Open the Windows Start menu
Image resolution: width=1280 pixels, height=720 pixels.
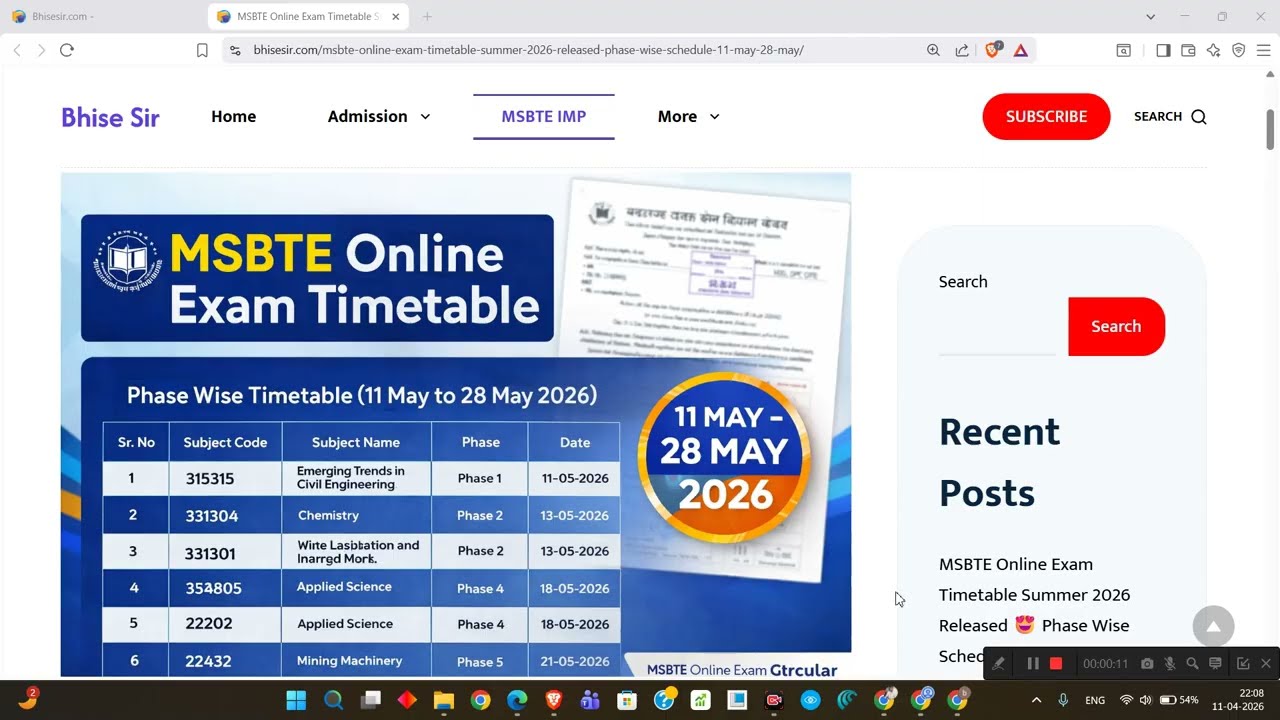297,700
